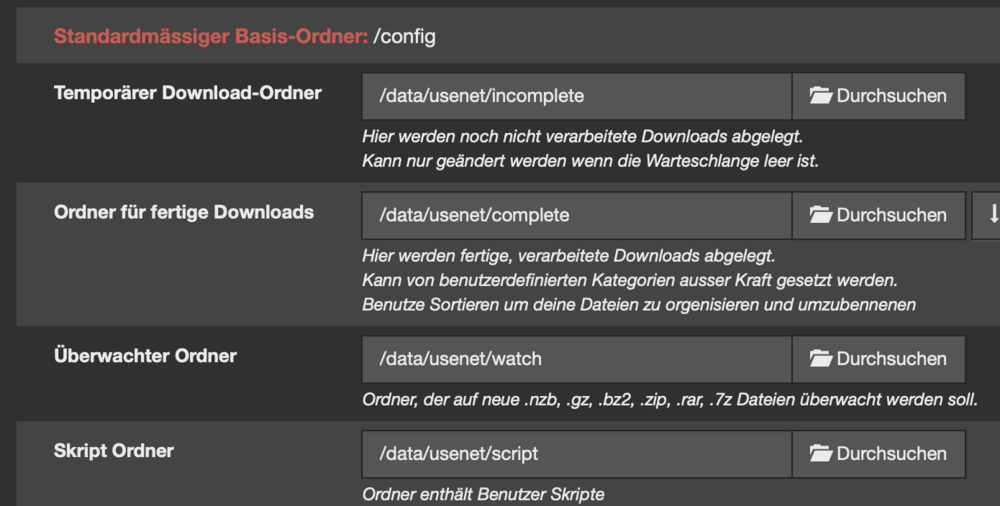Browse for the Überwachter Ordner folder

(x=878, y=359)
